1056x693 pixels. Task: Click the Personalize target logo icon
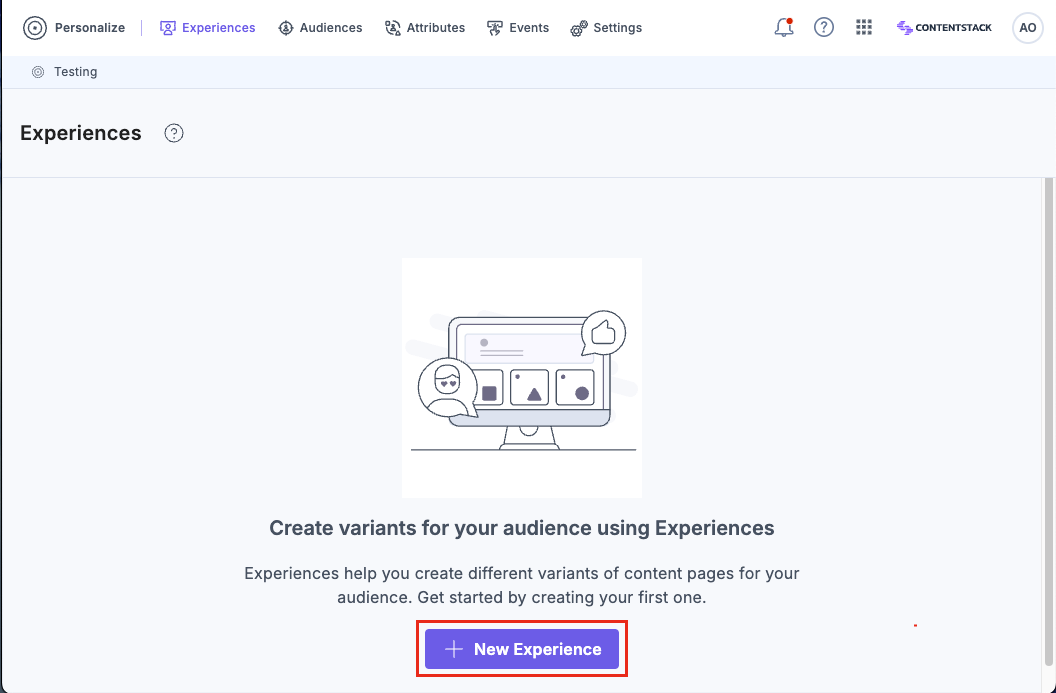tap(35, 28)
